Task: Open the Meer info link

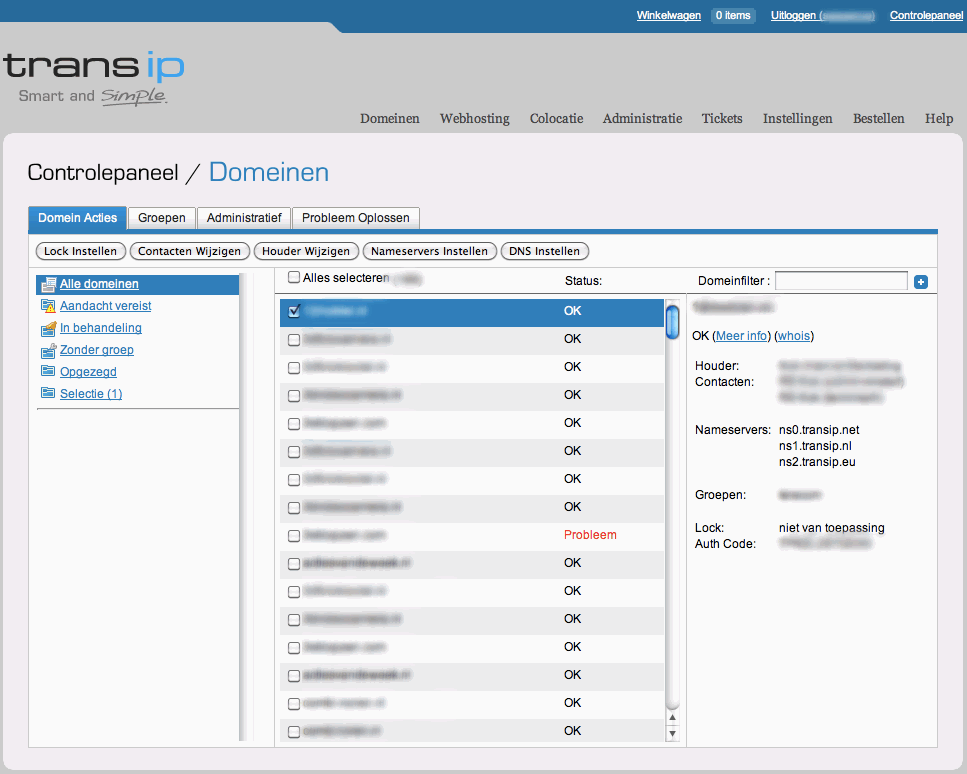Action: (x=741, y=336)
